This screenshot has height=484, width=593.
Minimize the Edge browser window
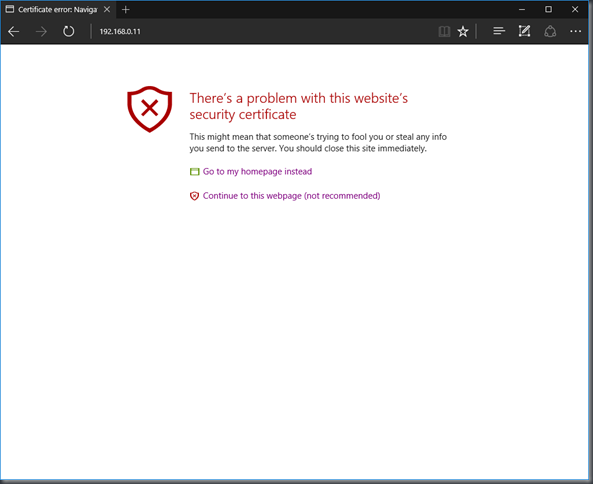(x=522, y=9)
